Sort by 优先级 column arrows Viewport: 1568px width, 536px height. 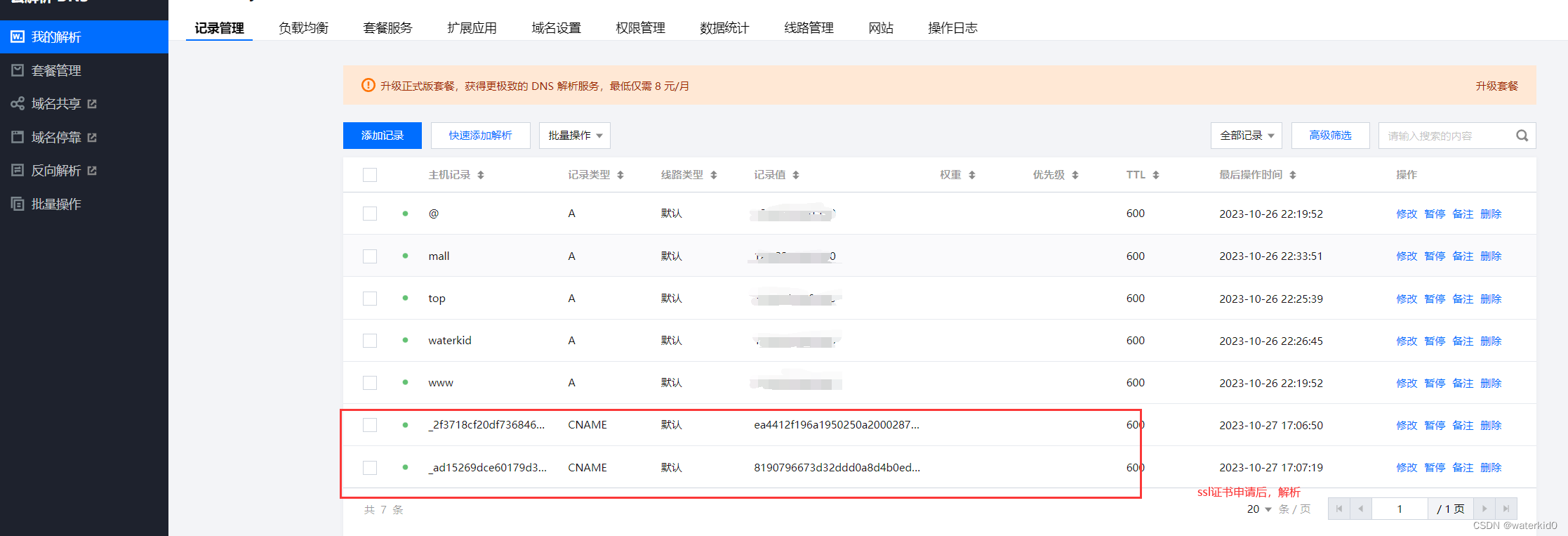(x=1075, y=175)
